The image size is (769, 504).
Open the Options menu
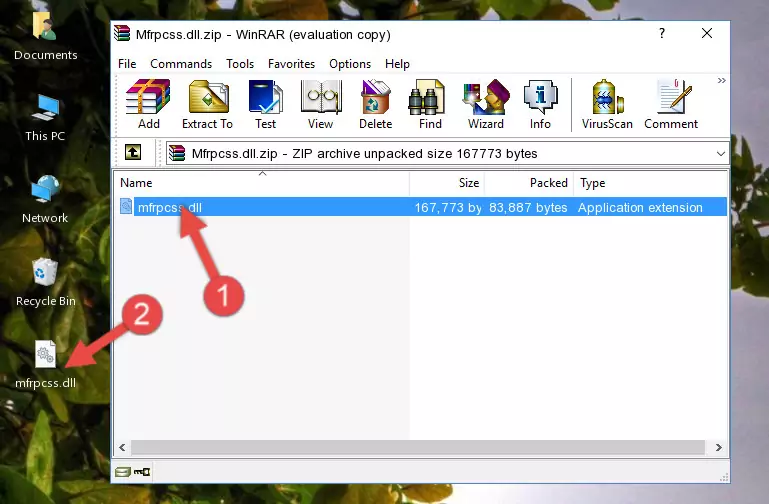point(350,64)
